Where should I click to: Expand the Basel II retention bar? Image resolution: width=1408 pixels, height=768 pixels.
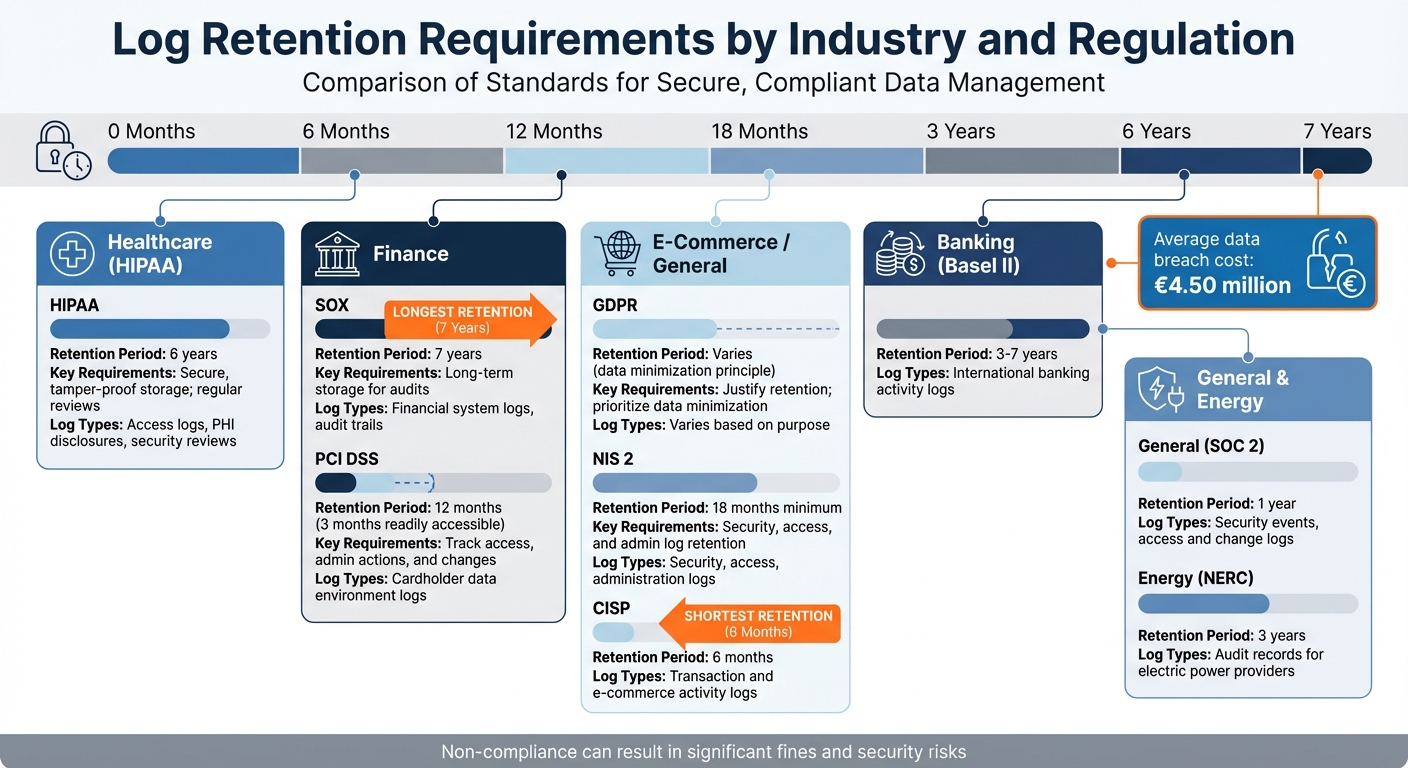[x=983, y=328]
